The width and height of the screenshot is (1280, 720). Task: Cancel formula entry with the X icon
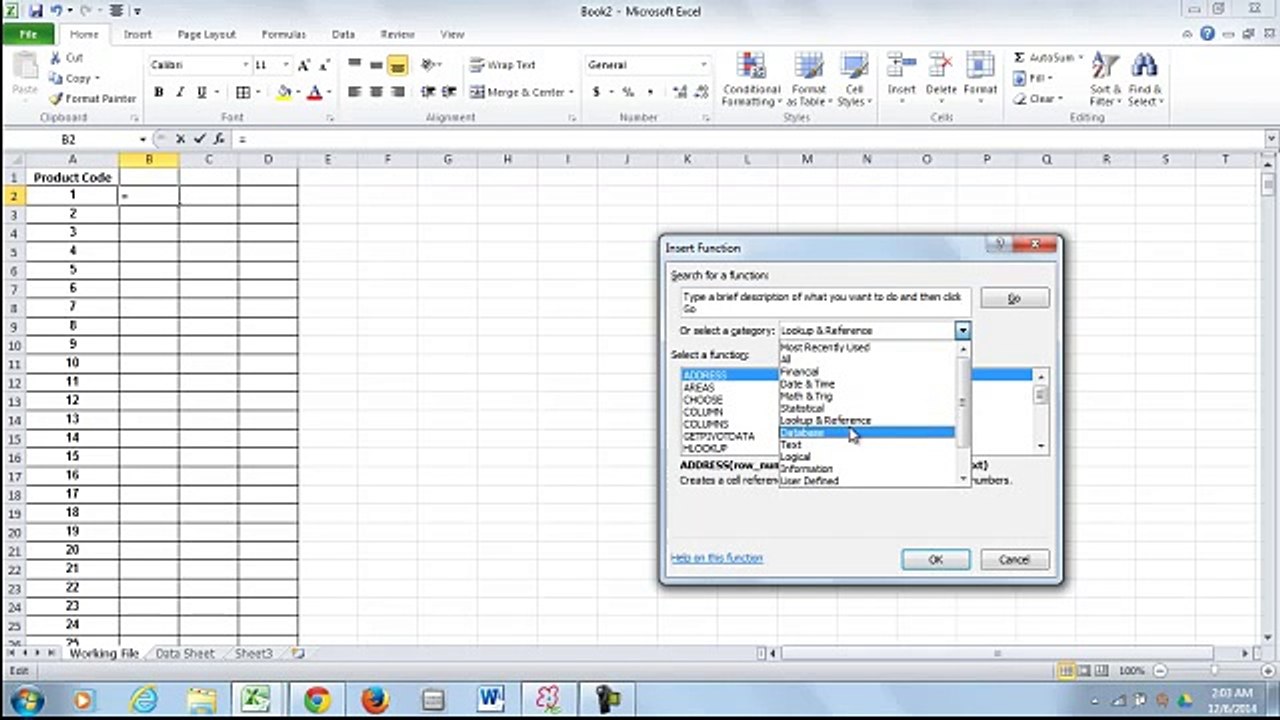tap(181, 139)
